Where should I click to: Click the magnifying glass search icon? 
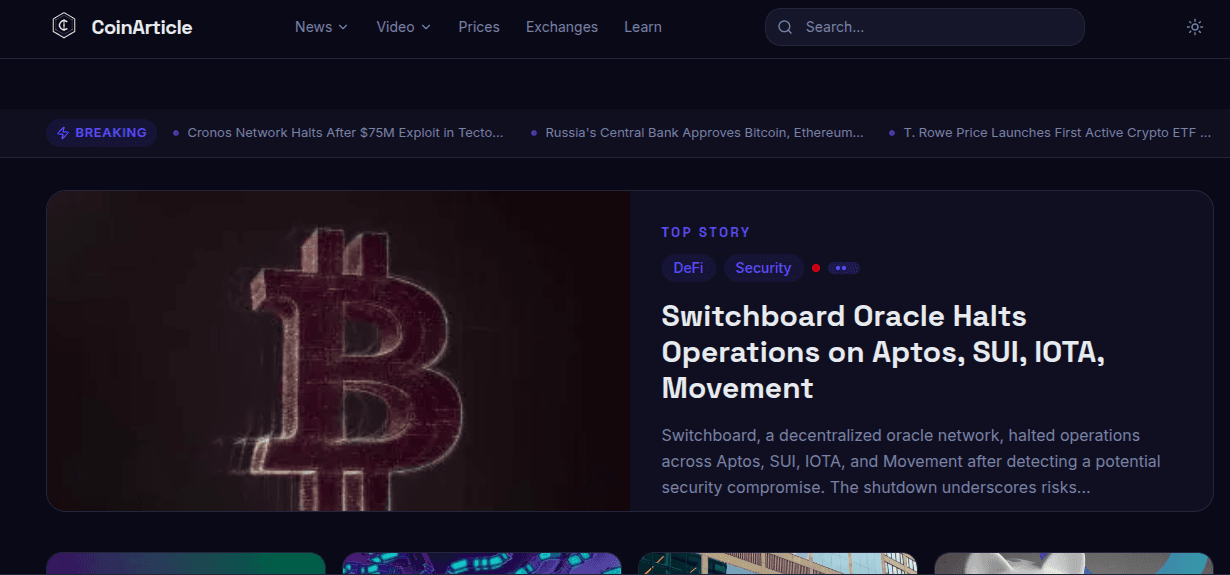[785, 27]
